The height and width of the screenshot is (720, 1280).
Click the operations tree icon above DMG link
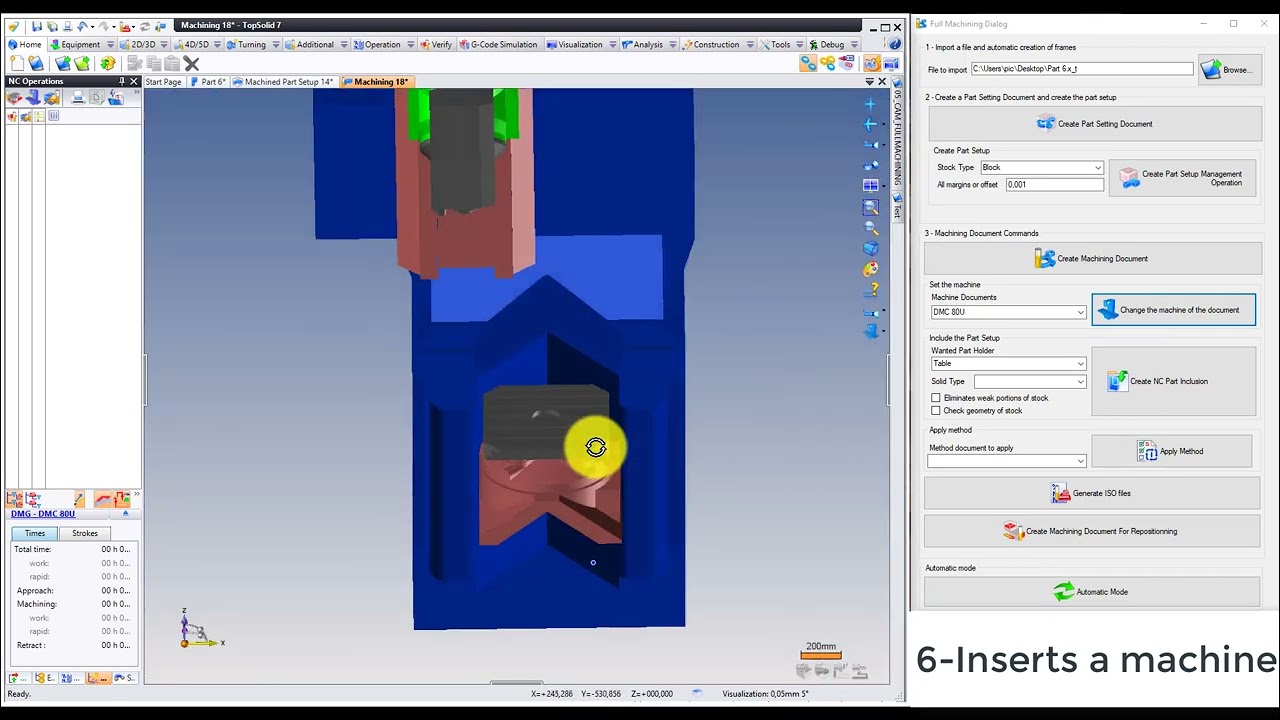14,498
